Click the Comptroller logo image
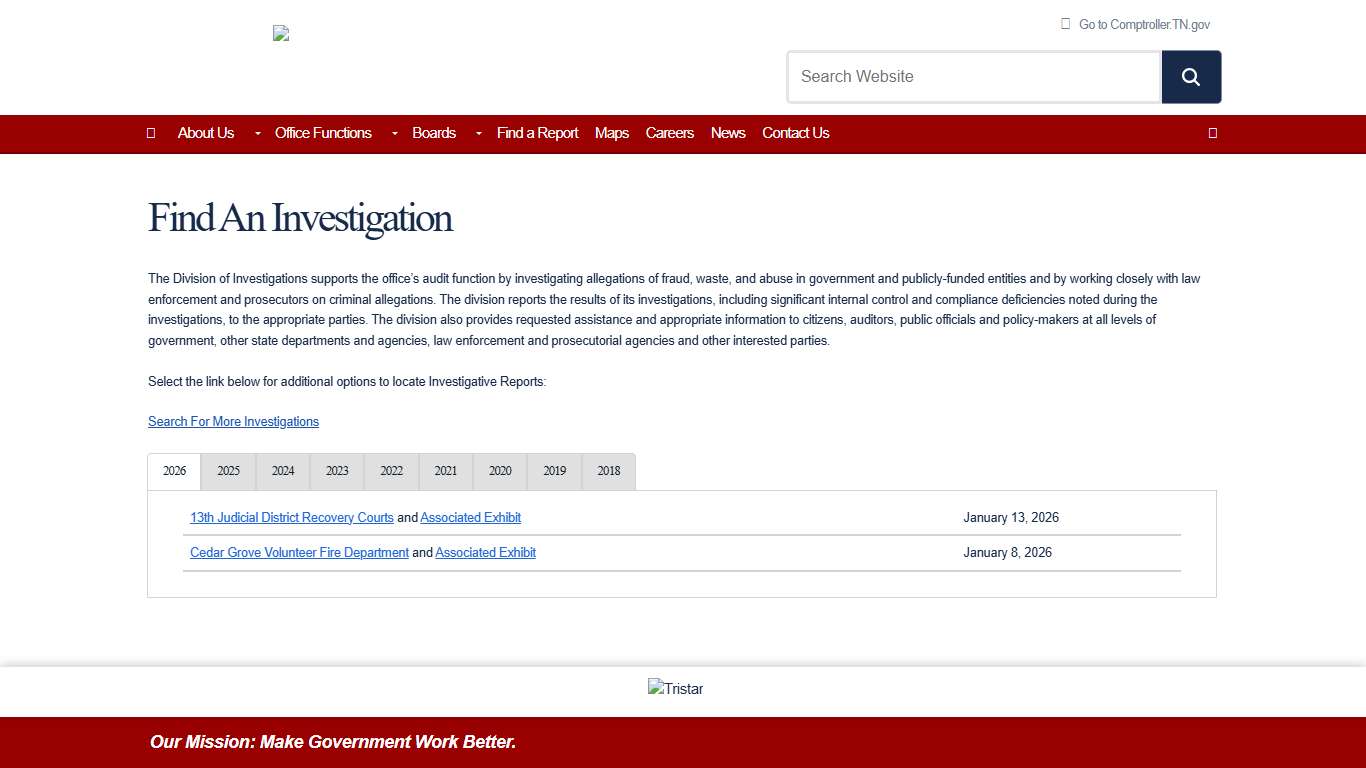This screenshot has width=1366, height=768. pyautogui.click(x=280, y=33)
